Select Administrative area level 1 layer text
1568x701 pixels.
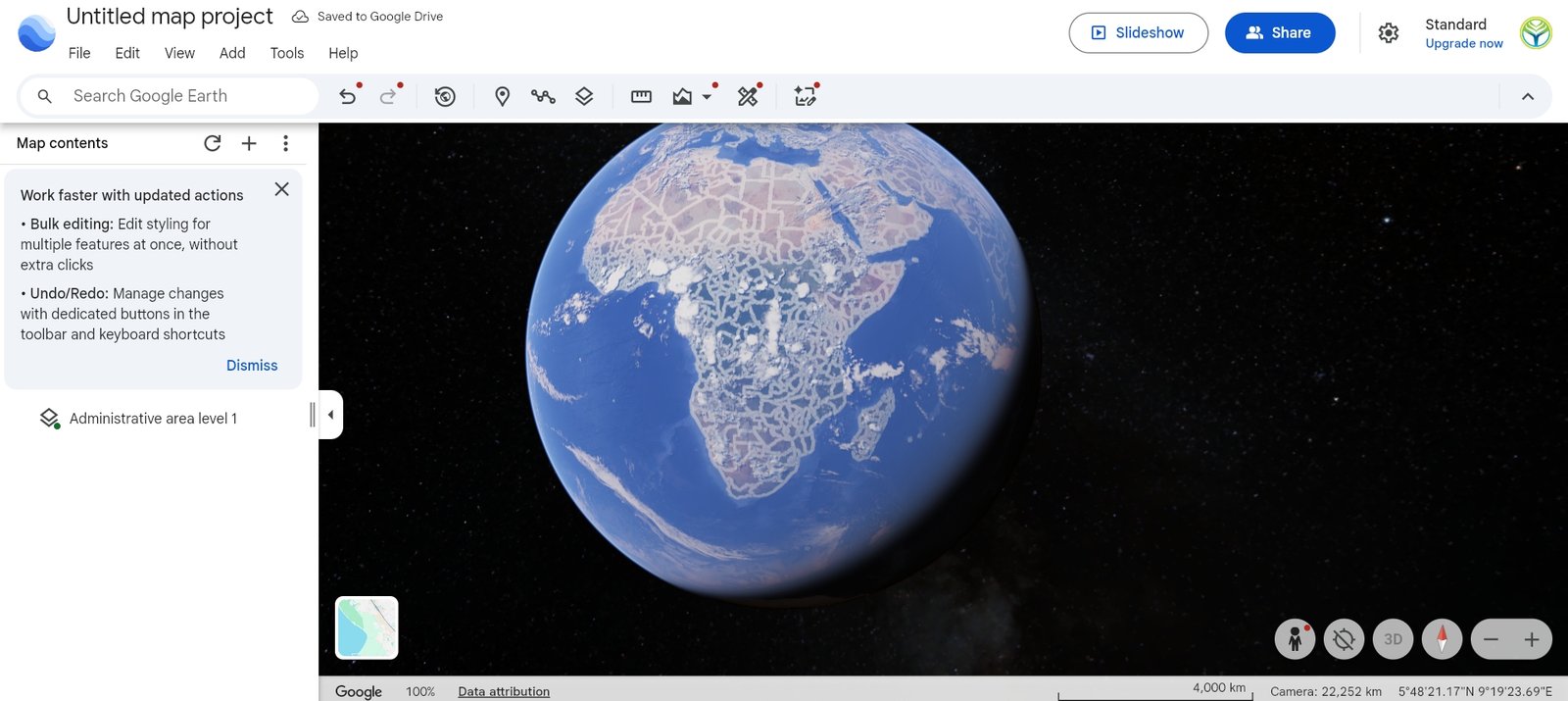click(153, 419)
